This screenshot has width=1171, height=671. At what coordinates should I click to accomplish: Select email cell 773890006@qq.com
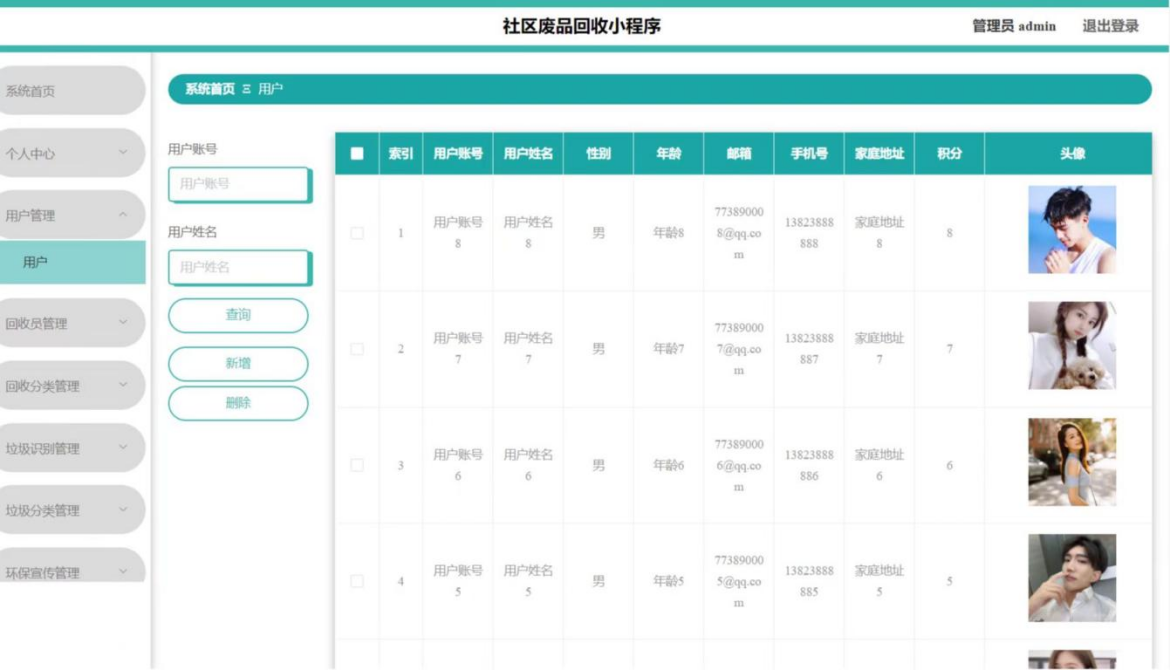point(739,466)
